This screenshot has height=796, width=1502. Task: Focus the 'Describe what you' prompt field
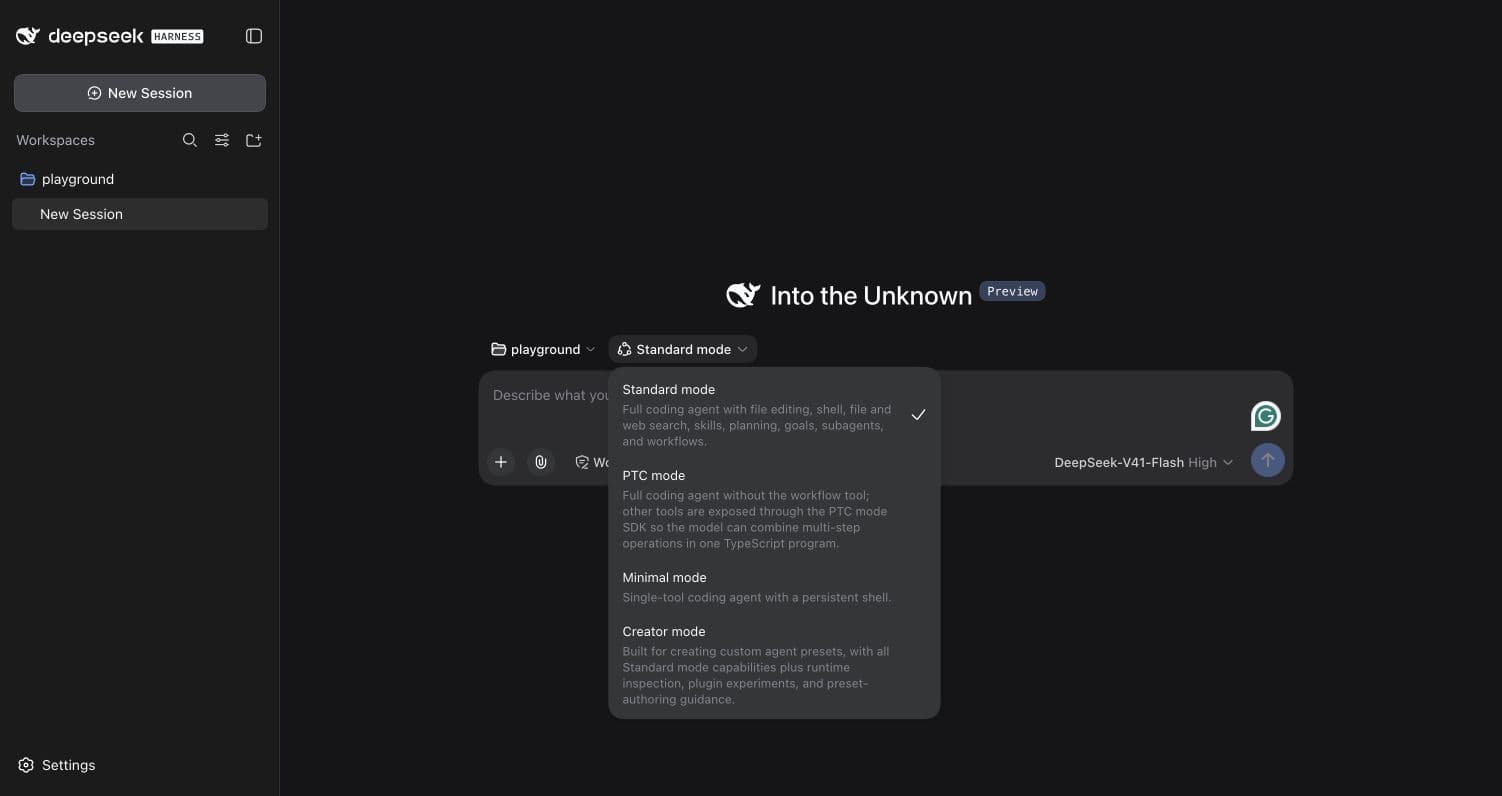(x=550, y=395)
